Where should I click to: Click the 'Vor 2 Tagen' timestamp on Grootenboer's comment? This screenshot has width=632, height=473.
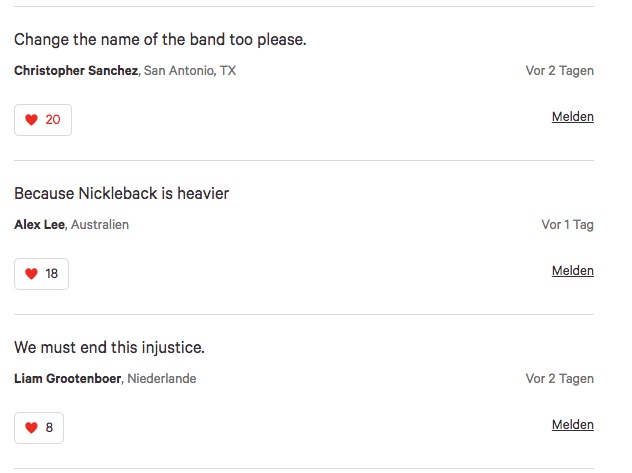click(x=559, y=379)
